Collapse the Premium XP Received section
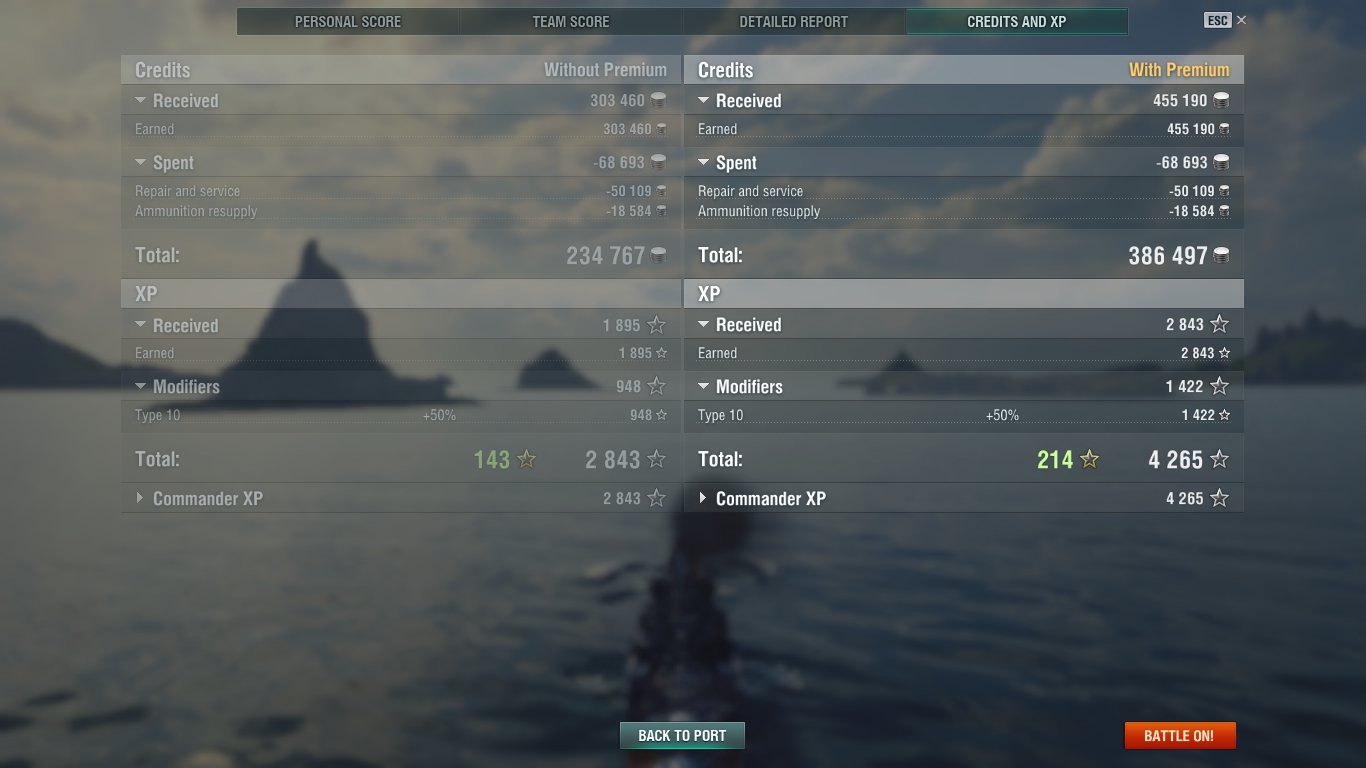The width and height of the screenshot is (1366, 768). (x=703, y=324)
